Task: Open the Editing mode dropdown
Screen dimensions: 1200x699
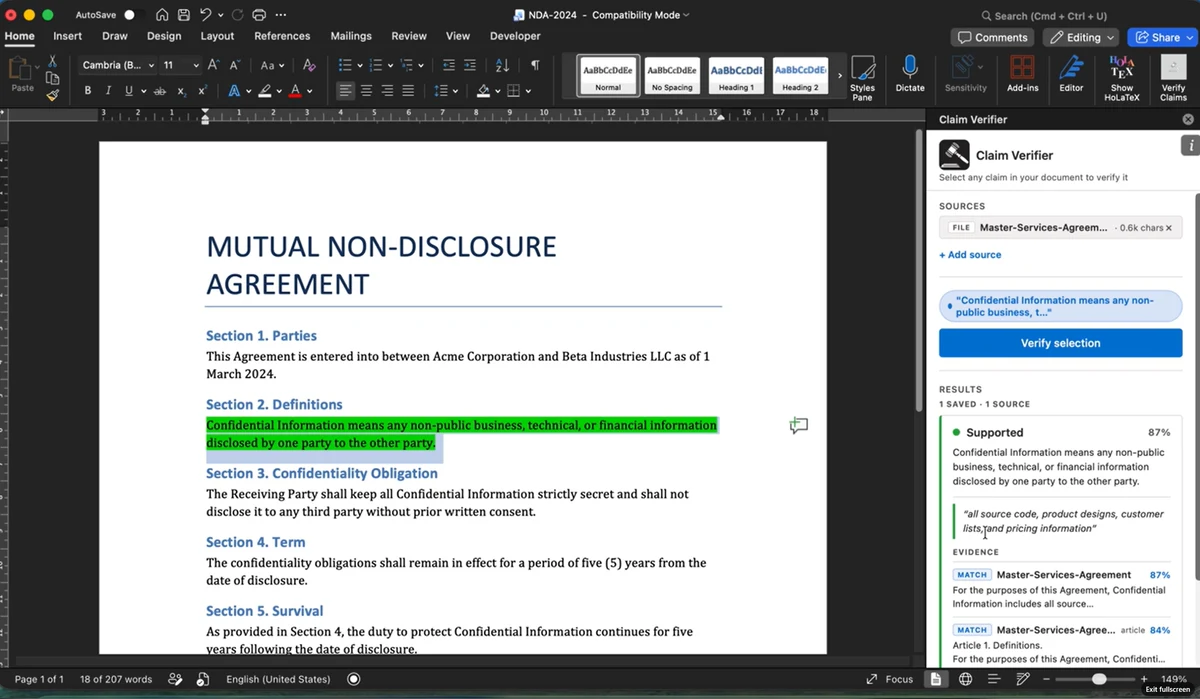Action: [x=1083, y=37]
